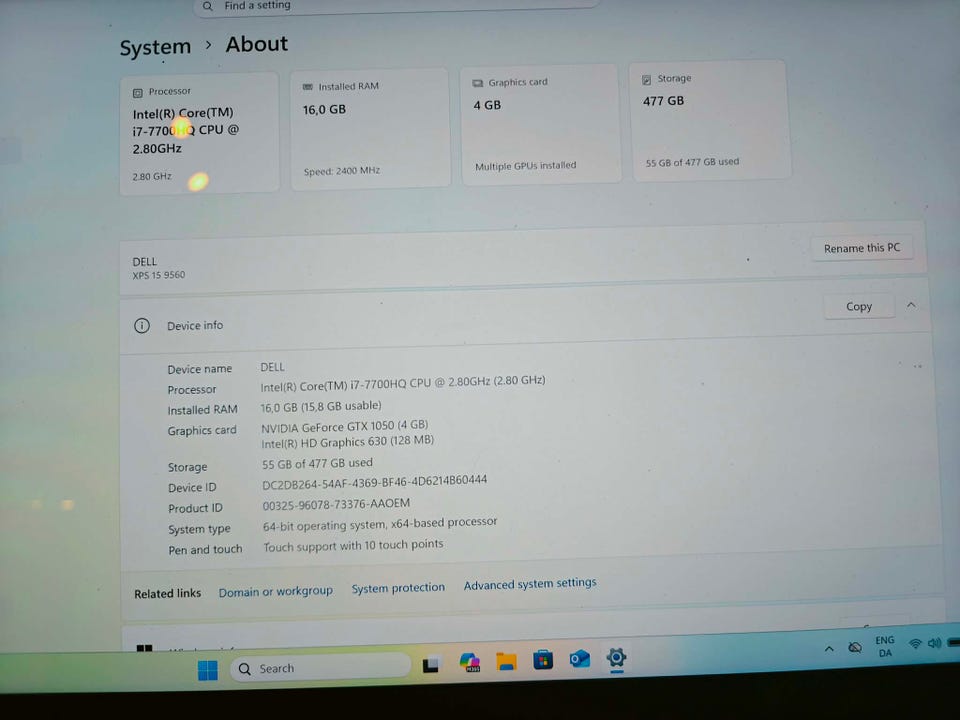Screen dimensions: 960x720
Task: Click NVIDIA GeForce GTX 1050 text
Action: pyautogui.click(x=345, y=426)
